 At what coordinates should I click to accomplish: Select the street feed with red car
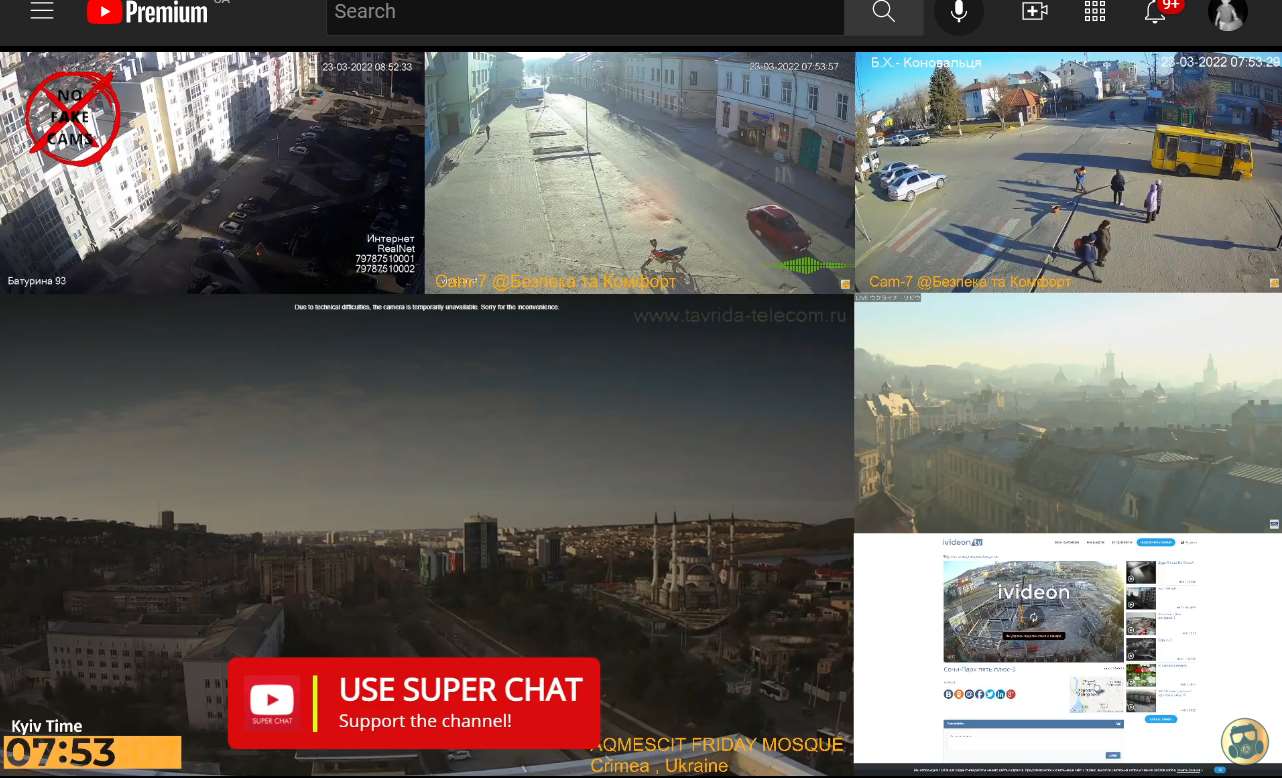(640, 172)
